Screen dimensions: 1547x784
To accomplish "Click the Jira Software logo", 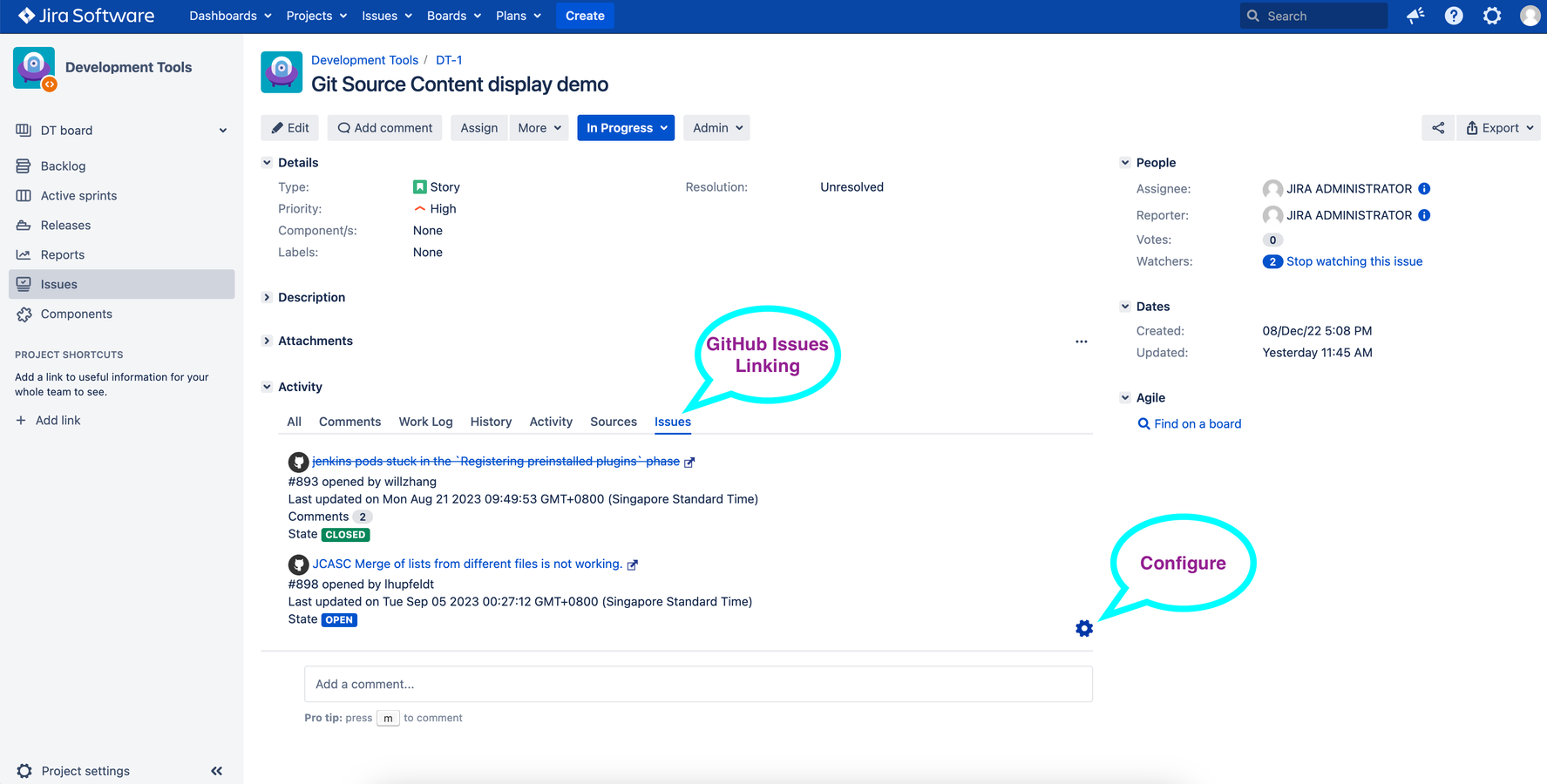I will click(85, 16).
